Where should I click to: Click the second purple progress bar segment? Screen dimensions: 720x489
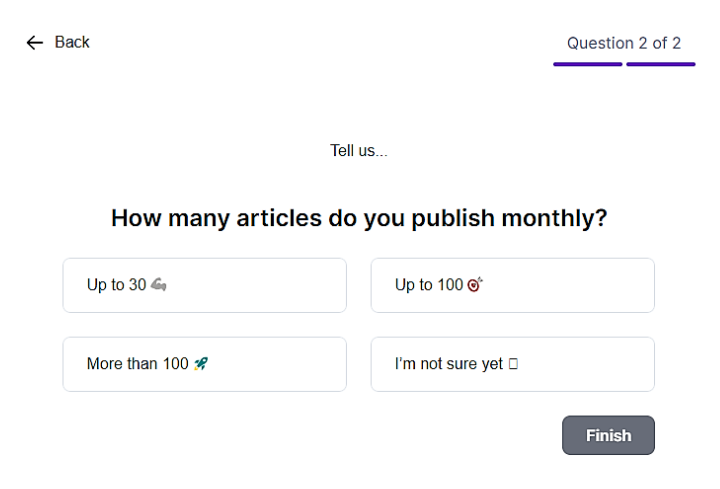coord(661,64)
